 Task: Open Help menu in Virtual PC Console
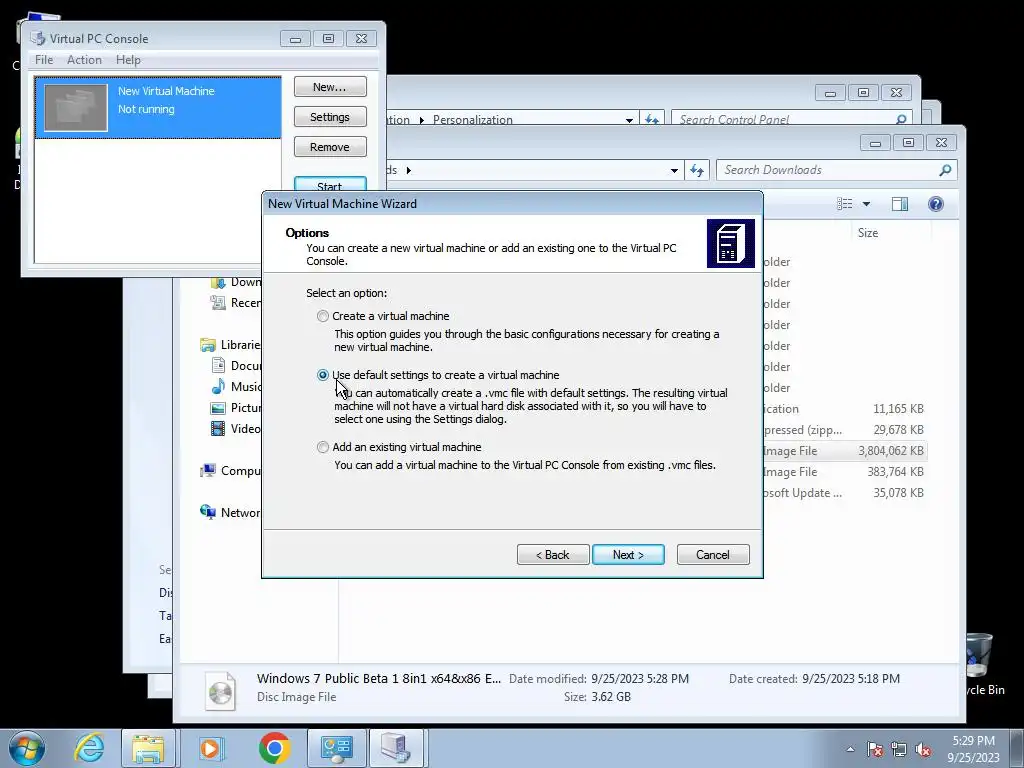[x=128, y=59]
